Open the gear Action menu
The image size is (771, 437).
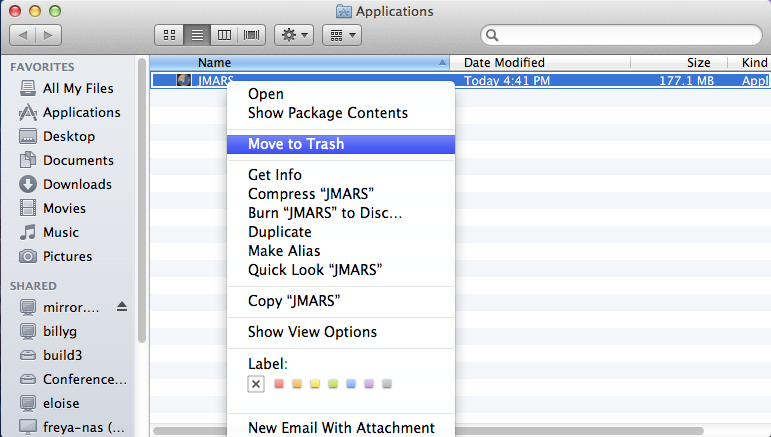pyautogui.click(x=294, y=35)
